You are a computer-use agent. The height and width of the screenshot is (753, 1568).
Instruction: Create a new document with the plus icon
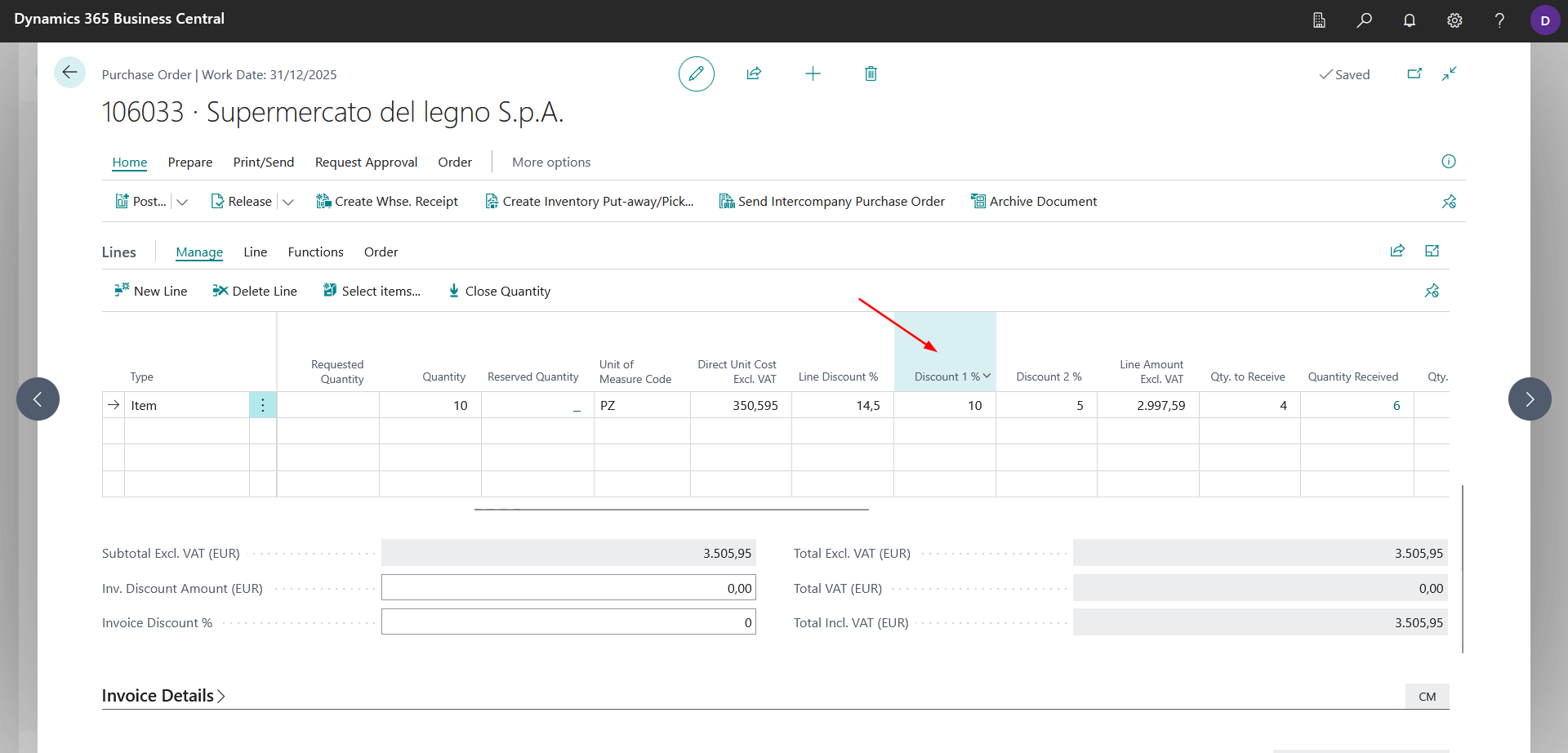813,74
